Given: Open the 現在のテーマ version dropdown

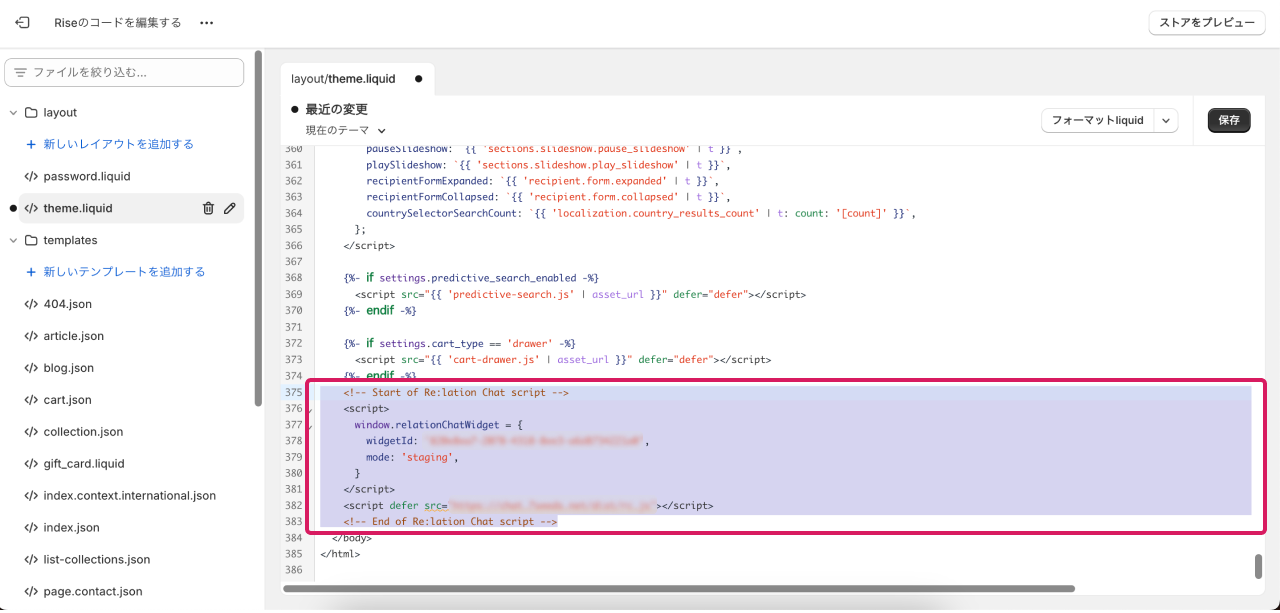Looking at the screenshot, I should (346, 131).
